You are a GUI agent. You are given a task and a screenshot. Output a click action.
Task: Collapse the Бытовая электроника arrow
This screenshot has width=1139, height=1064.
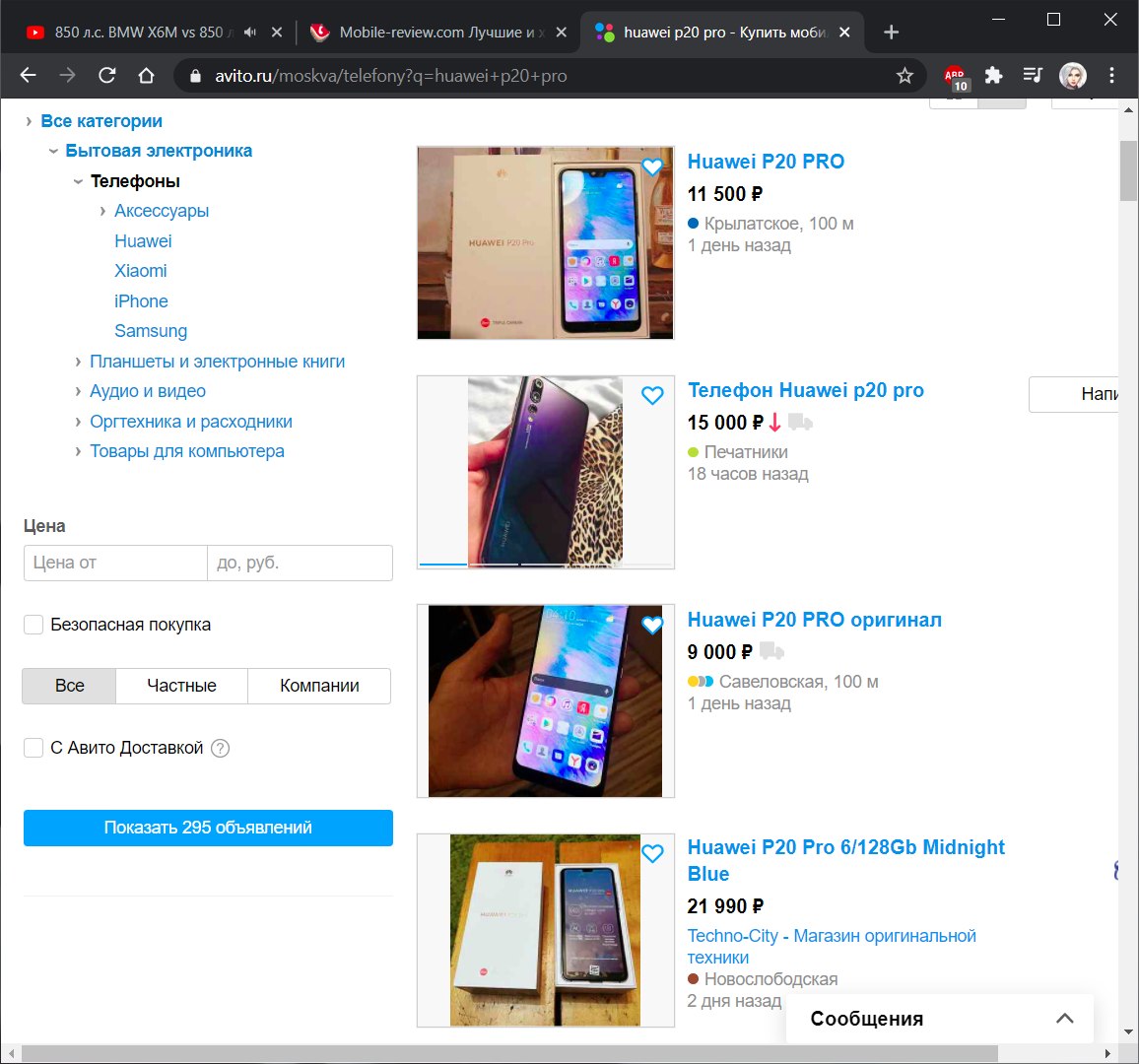click(x=53, y=151)
